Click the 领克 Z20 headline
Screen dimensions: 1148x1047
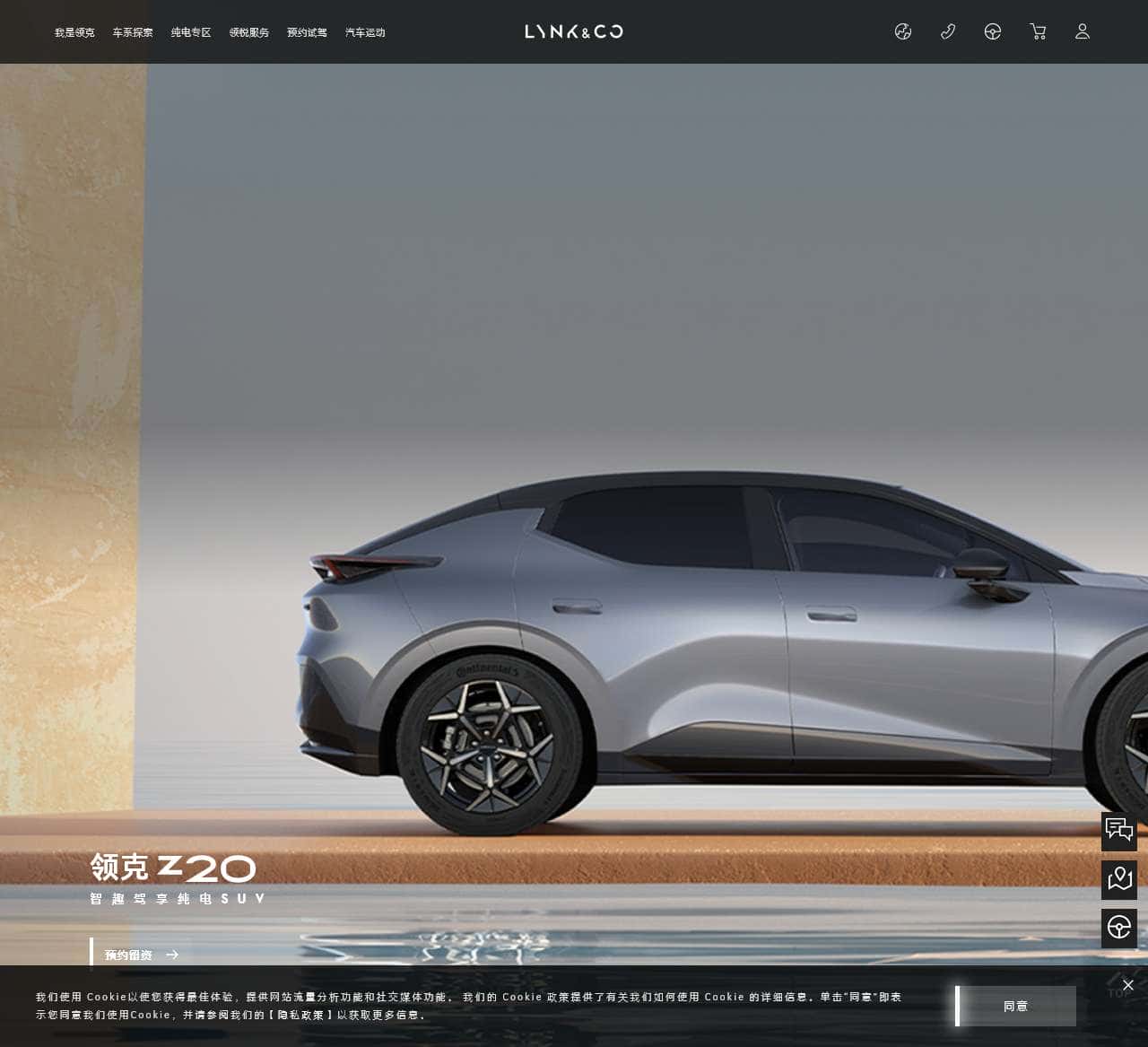(173, 868)
